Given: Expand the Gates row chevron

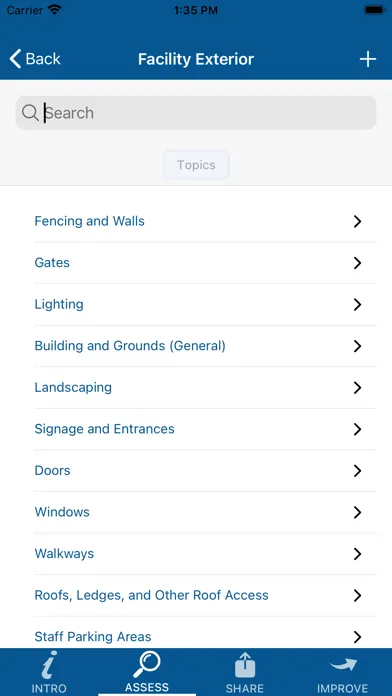Looking at the screenshot, I should tap(357, 263).
